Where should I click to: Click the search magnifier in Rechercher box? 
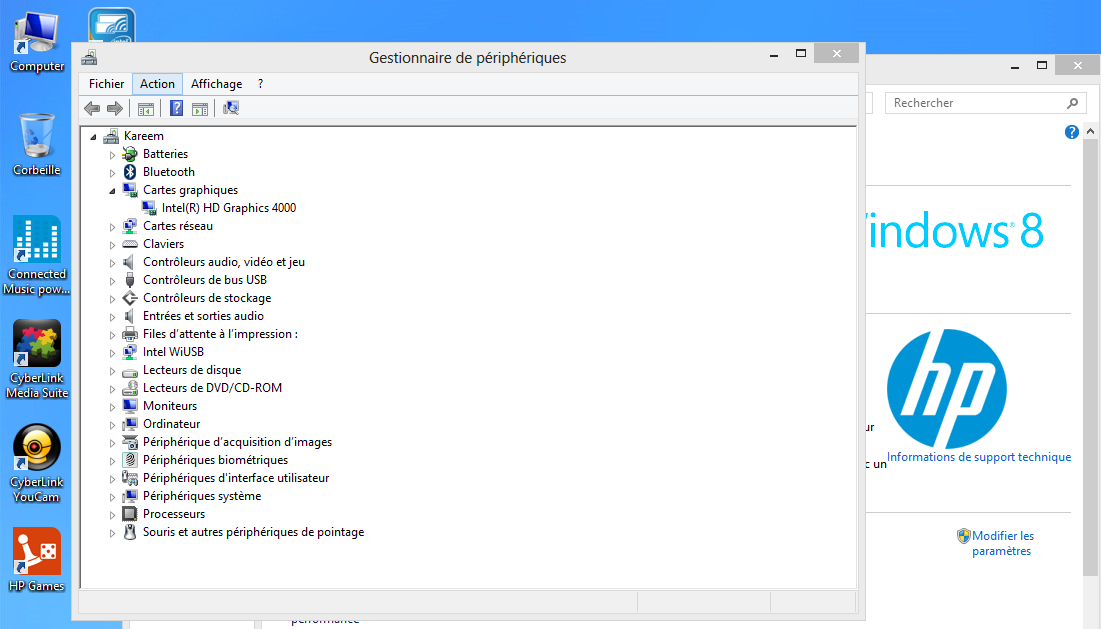1072,103
